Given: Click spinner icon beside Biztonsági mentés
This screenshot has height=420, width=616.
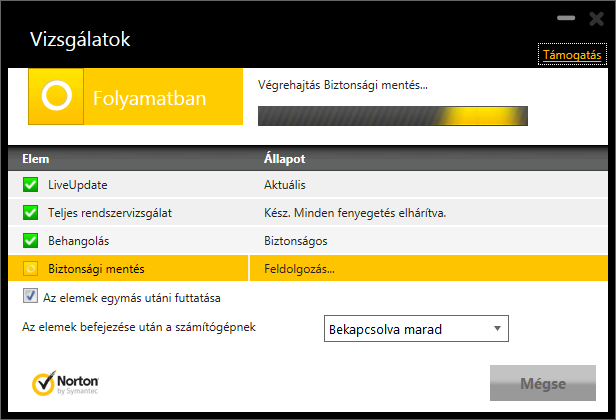Looking at the screenshot, I should pos(30,268).
